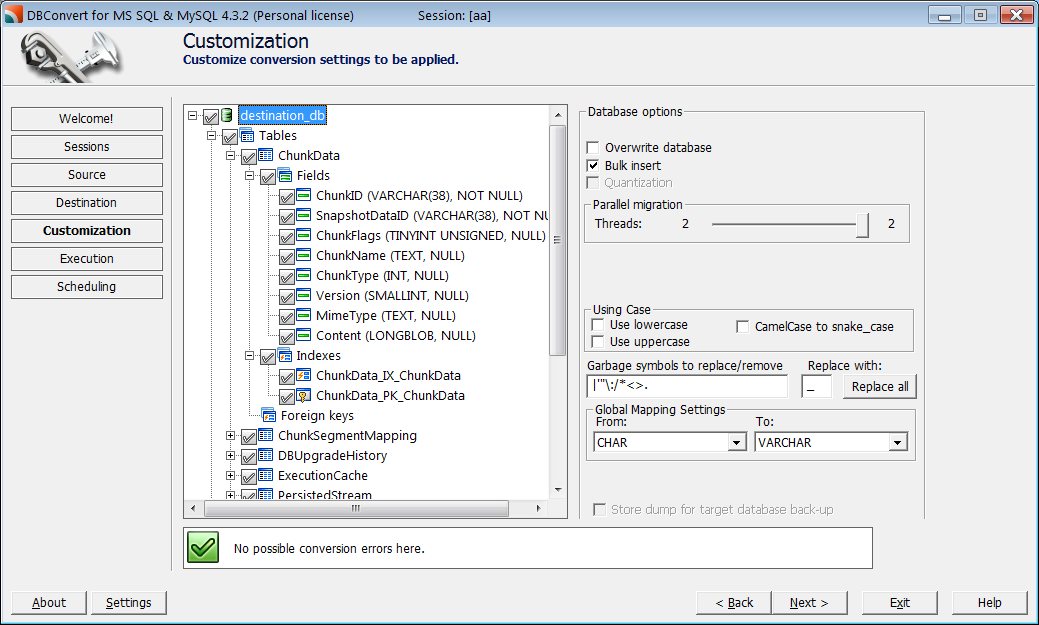This screenshot has width=1039, height=625.
Task: Open the Settings dialog
Action: (129, 602)
